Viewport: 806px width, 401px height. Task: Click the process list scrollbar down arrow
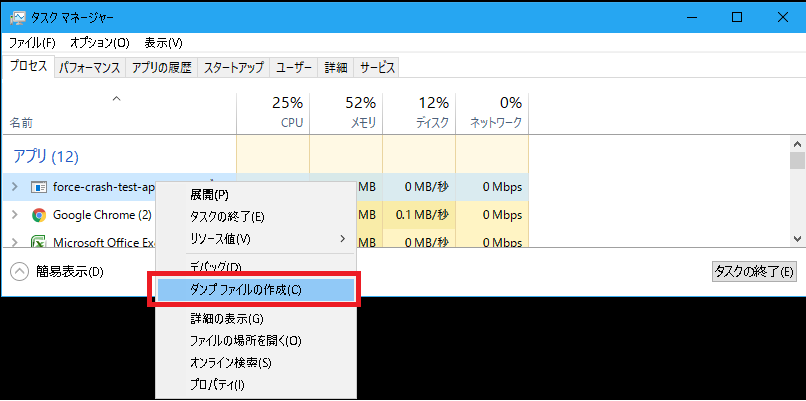[797, 238]
